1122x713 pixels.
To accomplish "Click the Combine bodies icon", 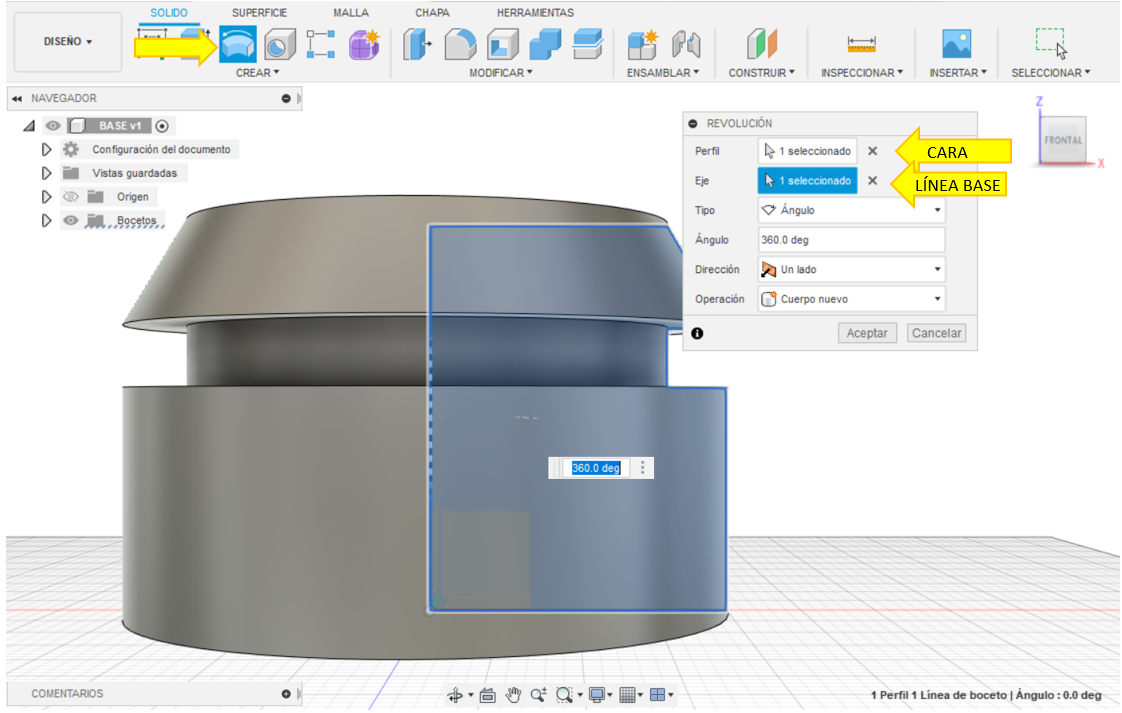I will point(545,44).
